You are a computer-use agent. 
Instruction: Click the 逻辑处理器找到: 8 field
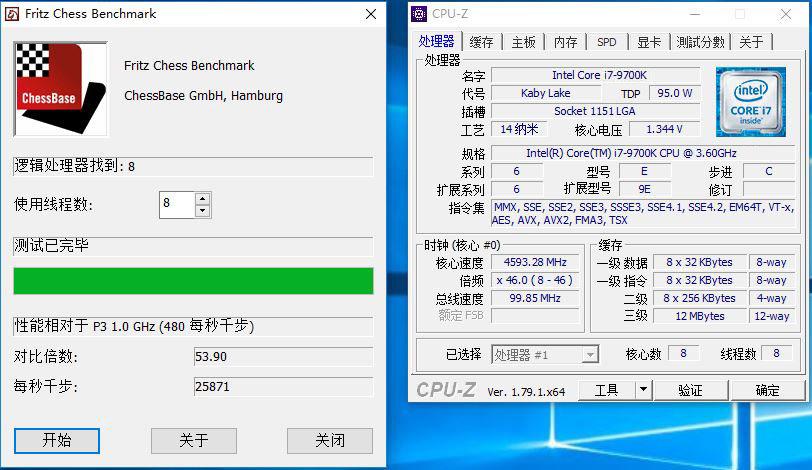[x=193, y=166]
